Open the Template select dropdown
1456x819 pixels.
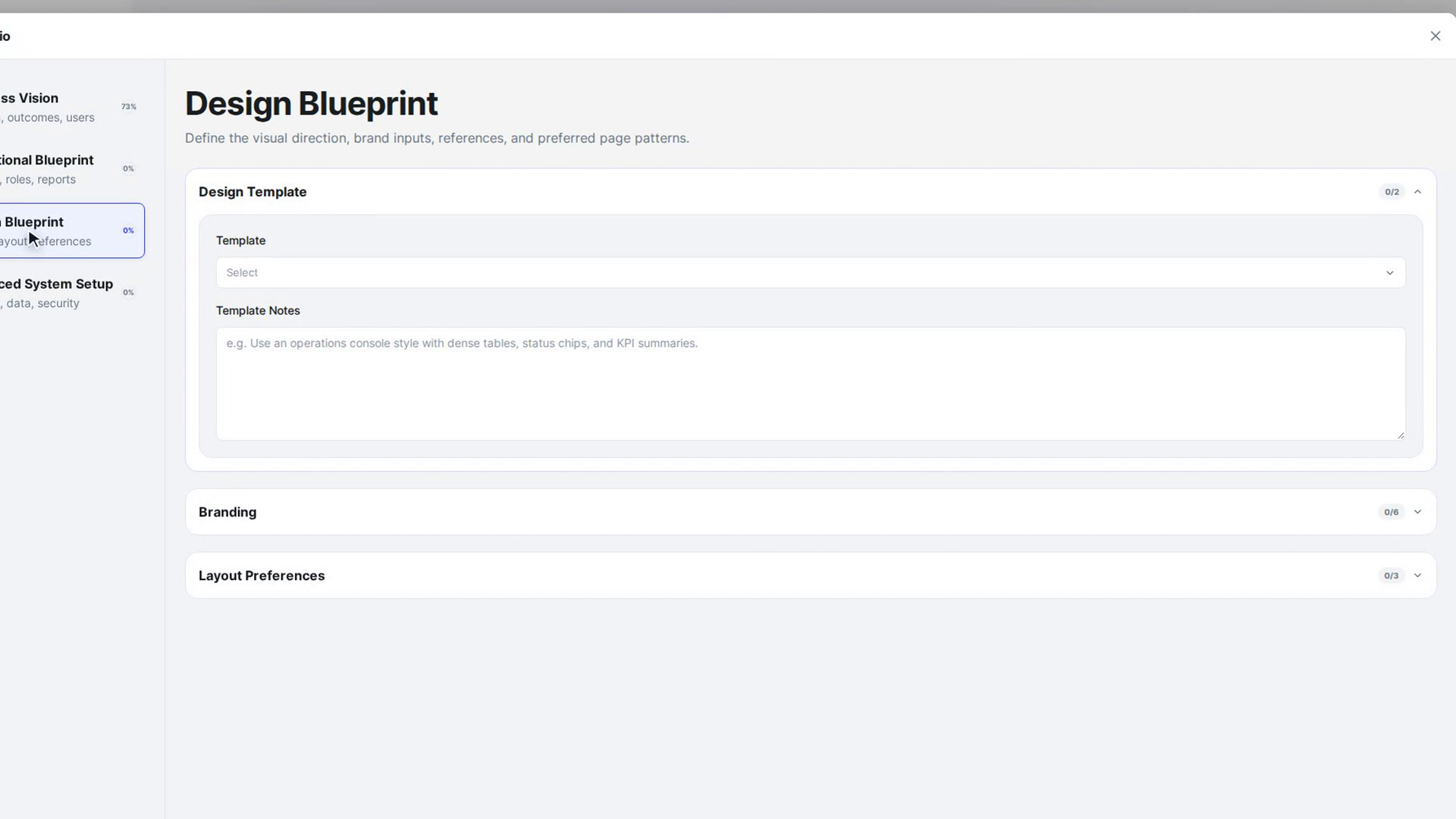click(x=811, y=273)
